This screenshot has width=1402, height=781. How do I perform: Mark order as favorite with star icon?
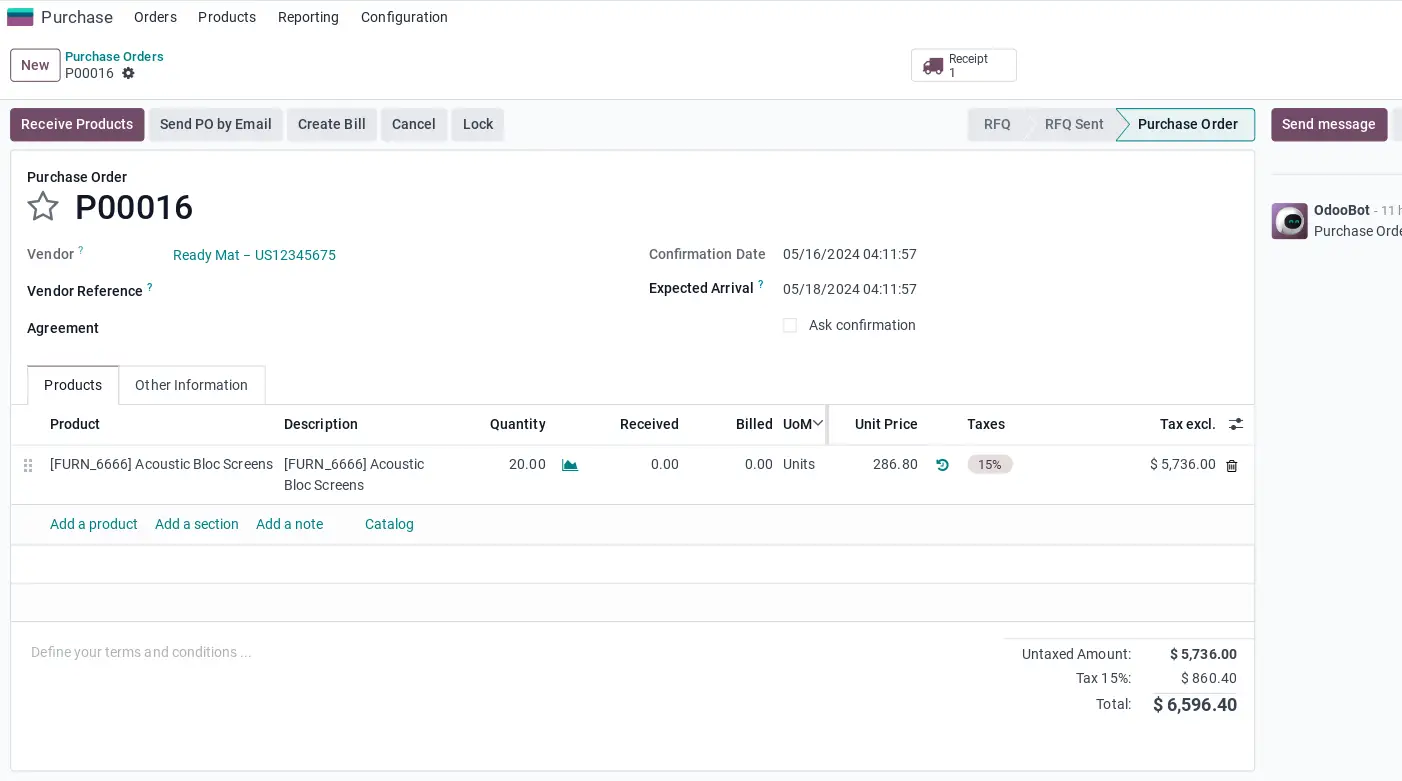[43, 207]
